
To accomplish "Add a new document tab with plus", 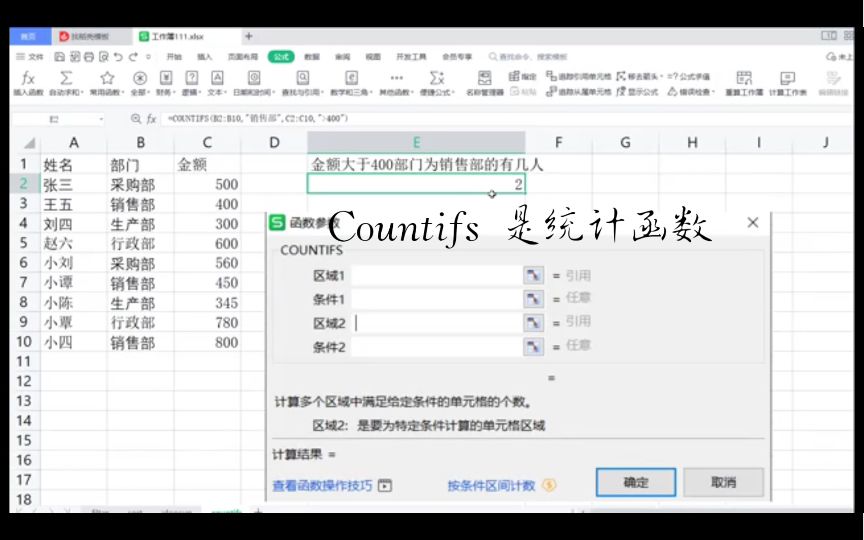I will tap(249, 36).
